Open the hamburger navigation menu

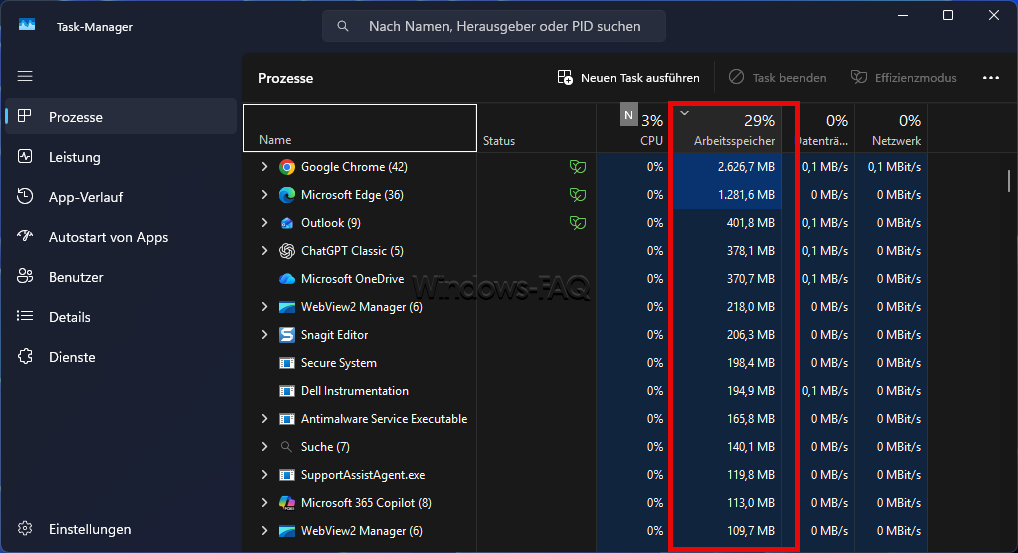point(25,77)
